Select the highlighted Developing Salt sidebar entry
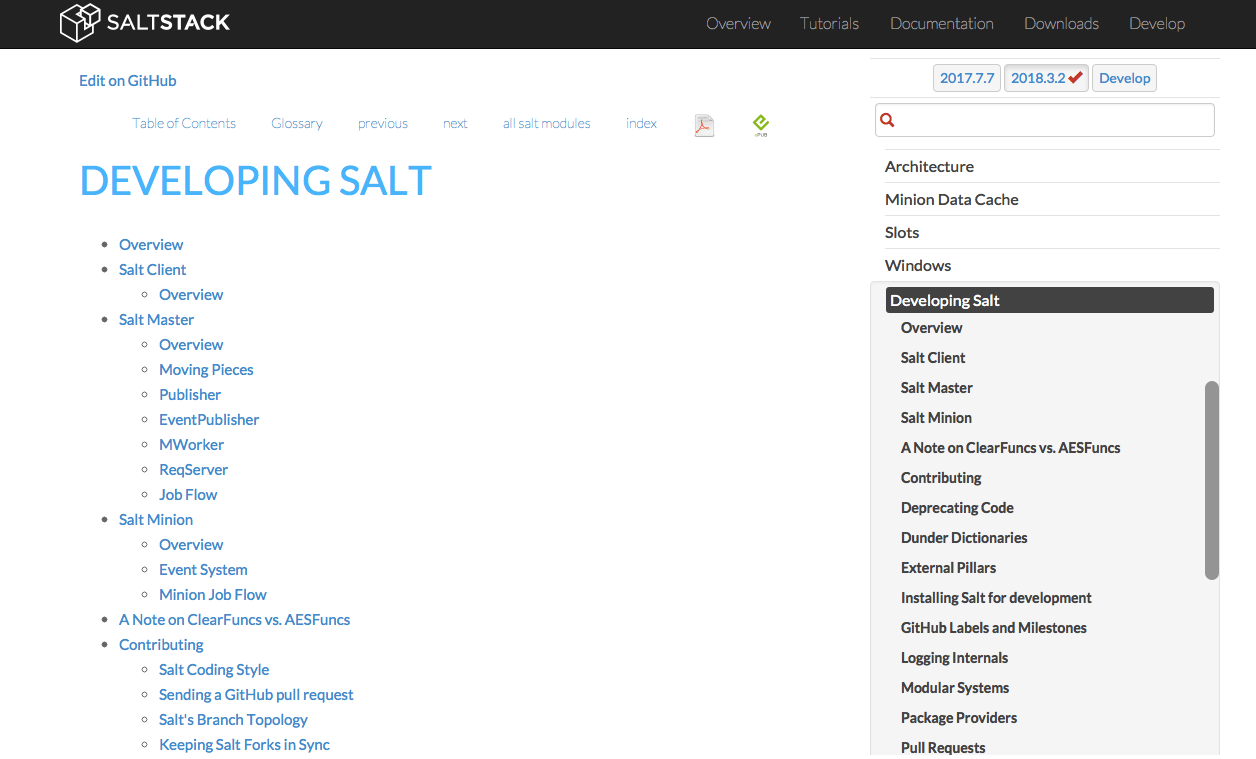This screenshot has height=759, width=1256. pyautogui.click(x=1049, y=300)
